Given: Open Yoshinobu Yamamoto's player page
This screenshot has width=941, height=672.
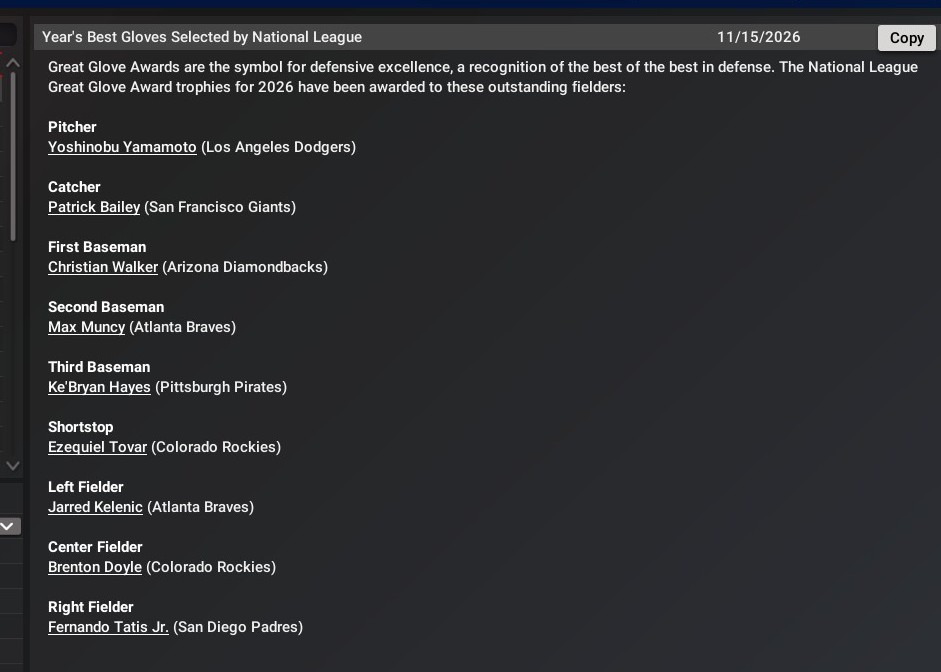Looking at the screenshot, I should tap(122, 147).
